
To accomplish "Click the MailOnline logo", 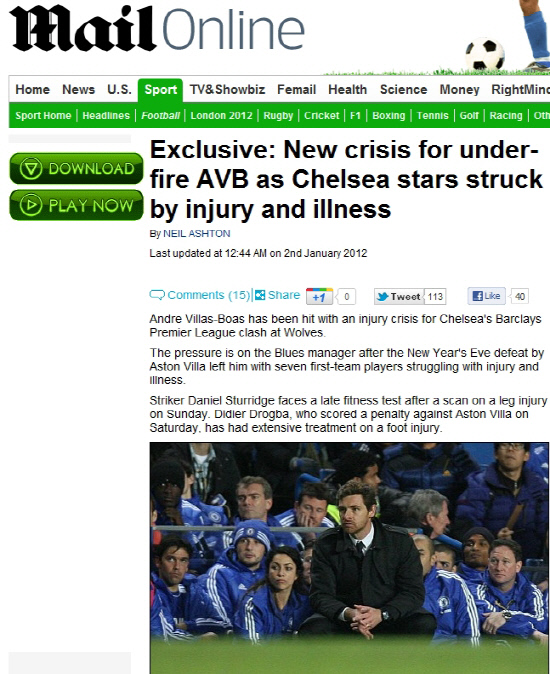I will [x=157, y=28].
